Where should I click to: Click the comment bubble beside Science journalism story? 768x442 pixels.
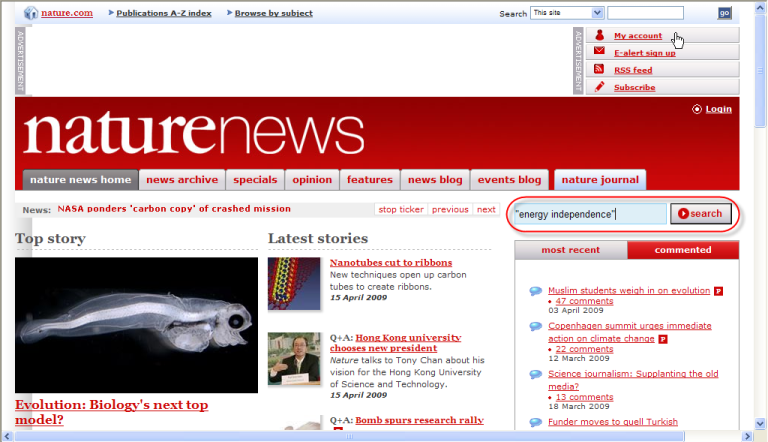coord(535,374)
